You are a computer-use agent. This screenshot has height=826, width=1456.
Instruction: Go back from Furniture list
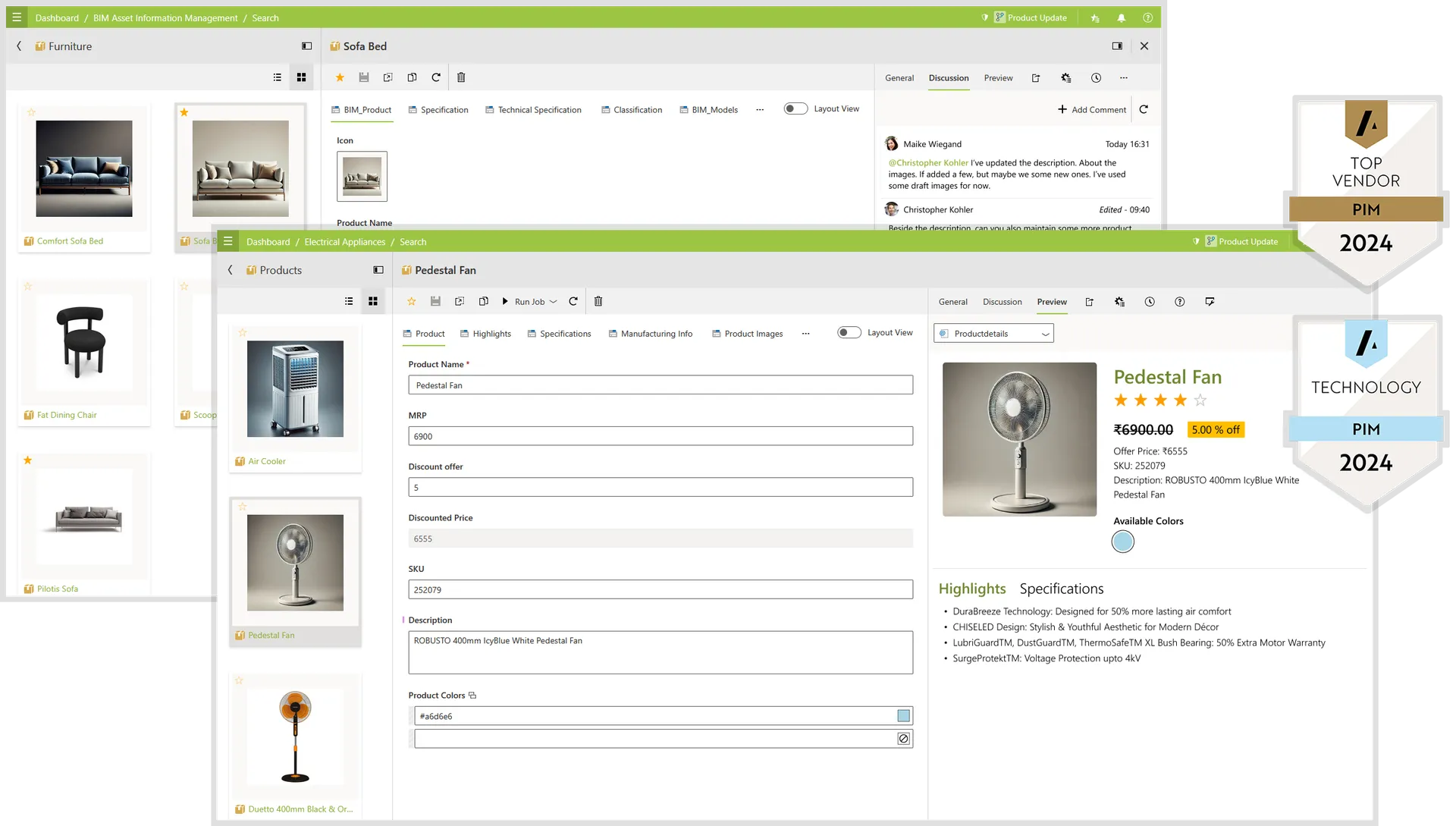(19, 46)
